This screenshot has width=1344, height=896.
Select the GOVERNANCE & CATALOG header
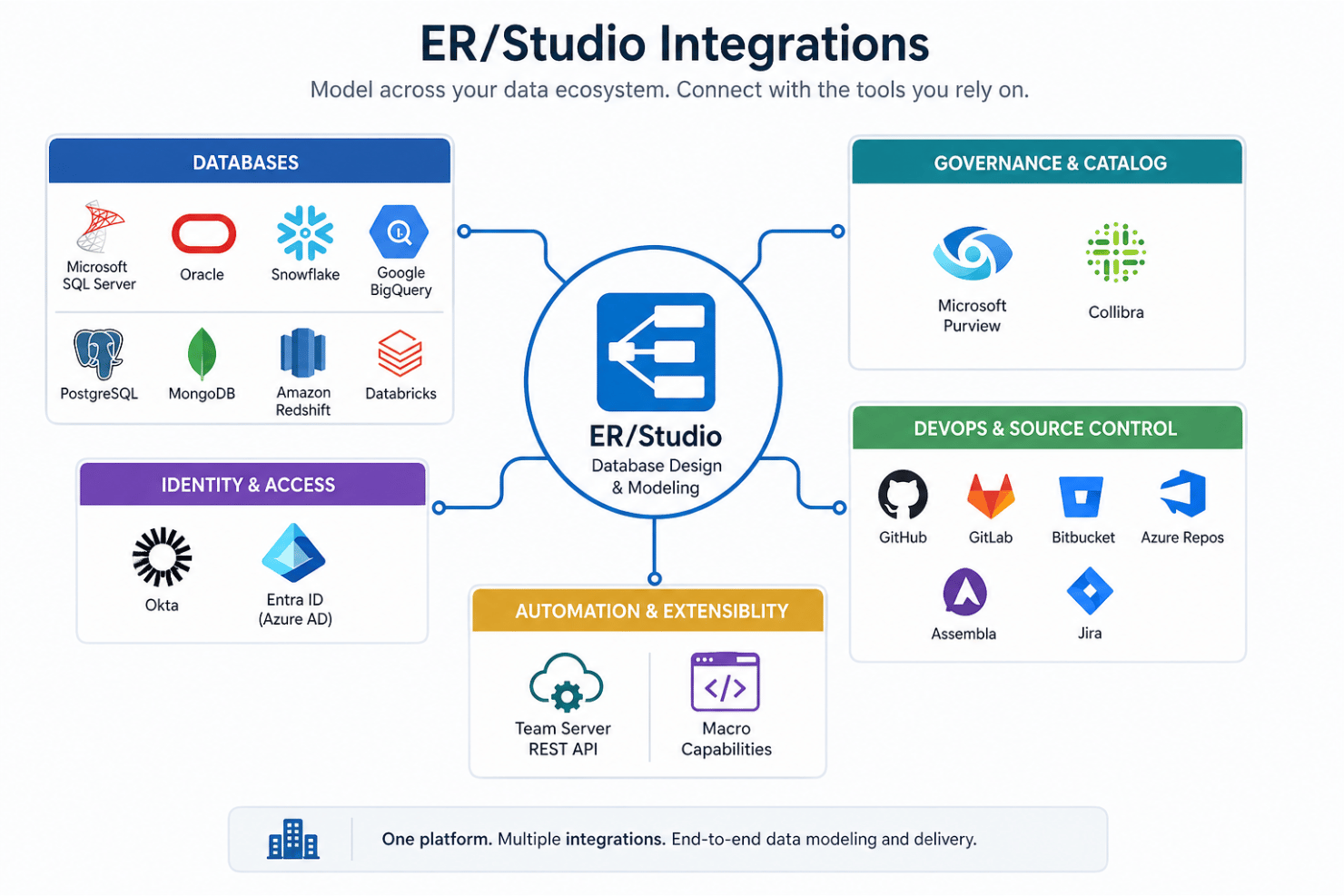(1047, 162)
